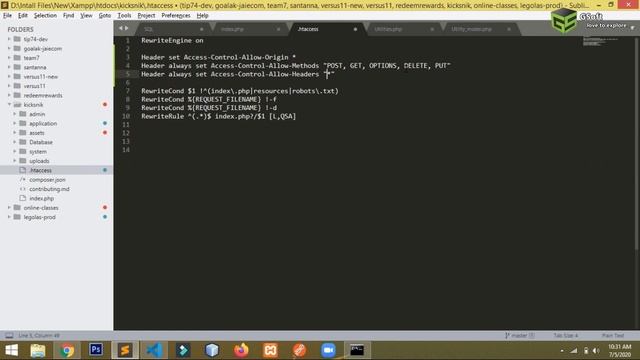Open contributing.md in the sidebar
Image resolution: width=640 pixels, height=360 pixels.
point(49,189)
